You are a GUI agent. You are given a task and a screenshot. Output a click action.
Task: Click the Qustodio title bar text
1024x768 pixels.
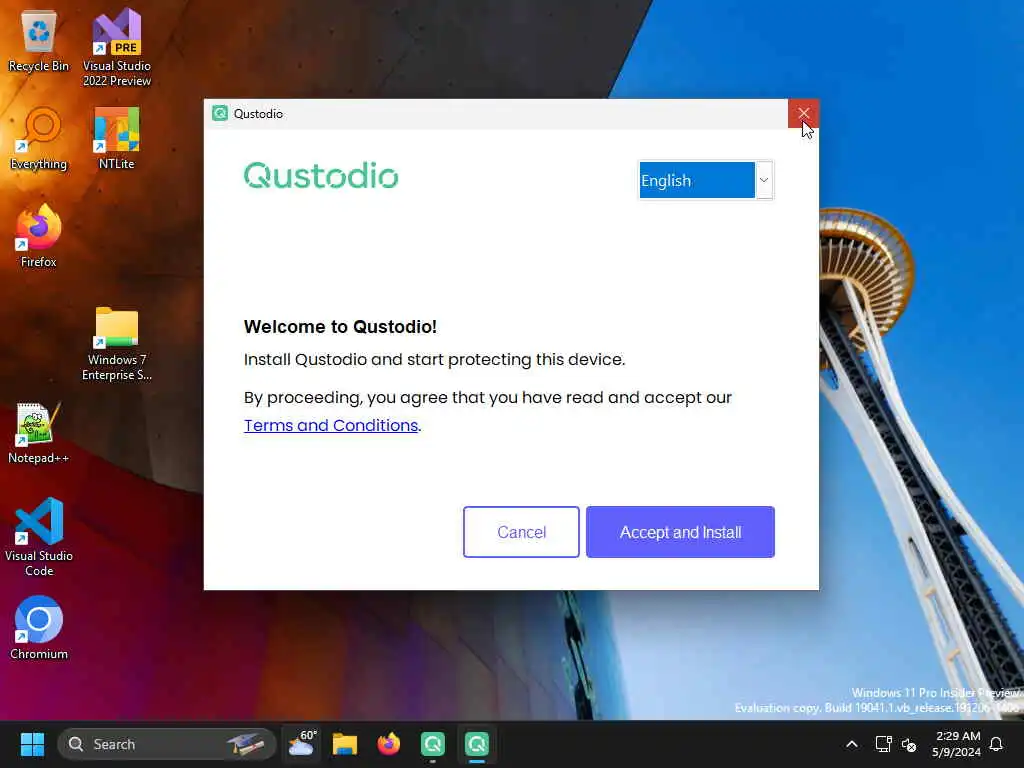tap(258, 114)
